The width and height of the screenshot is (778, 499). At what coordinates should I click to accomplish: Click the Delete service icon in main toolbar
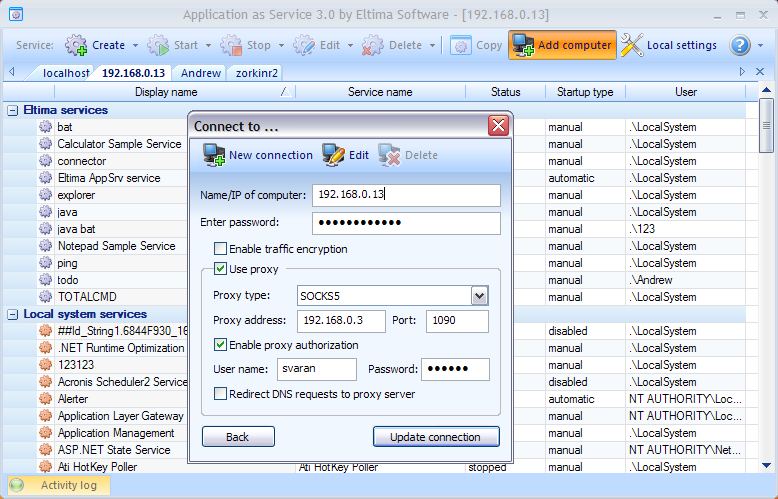(x=373, y=45)
